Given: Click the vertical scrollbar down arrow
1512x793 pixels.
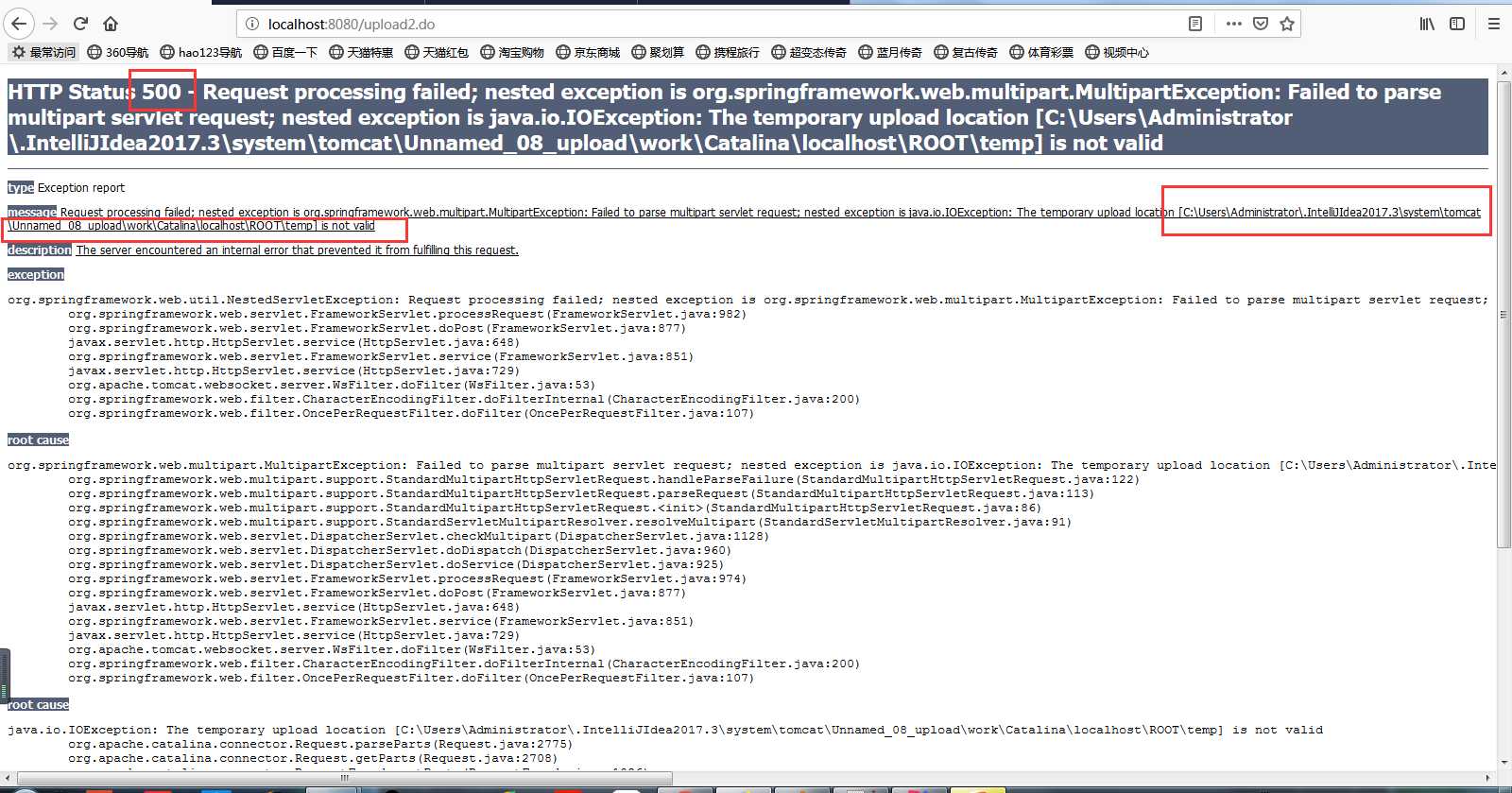Looking at the screenshot, I should [x=1503, y=763].
